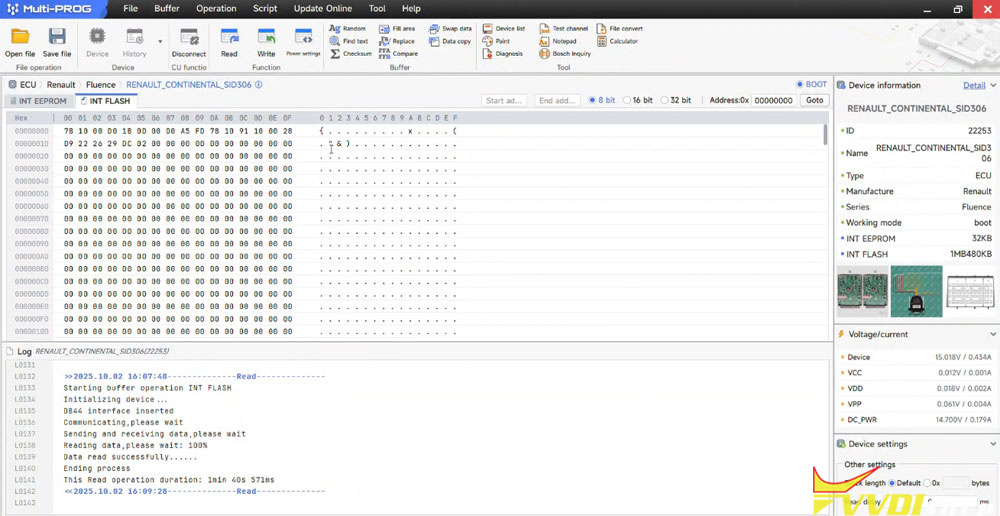Viewport: 1000px width, 516px height.
Task: Collapse the Voltage/current panel
Action: tap(992, 334)
